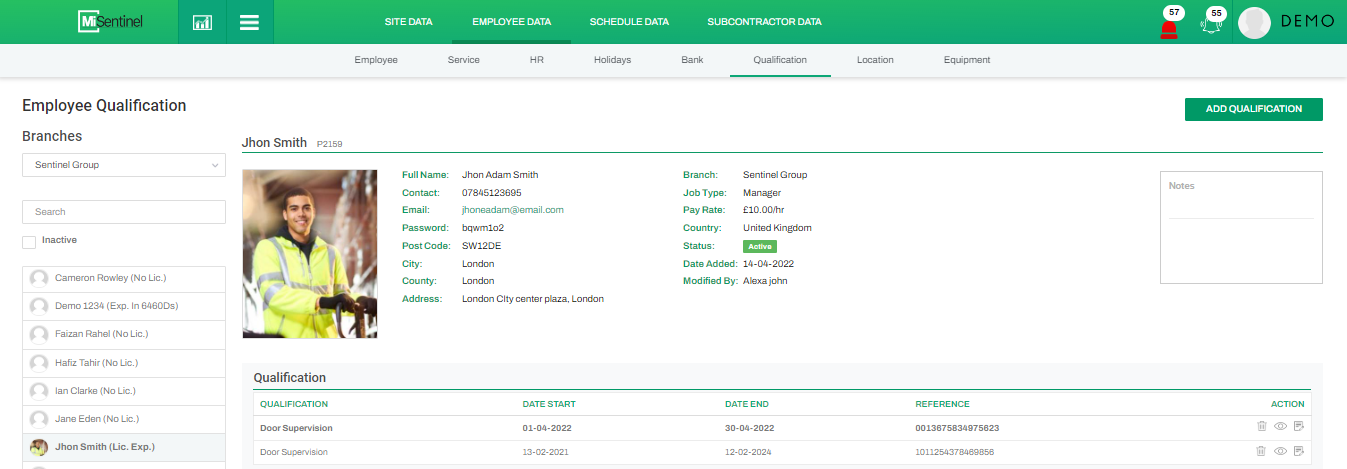View second Door Supervision qualification eye icon
1347x469 pixels.
point(1280,451)
